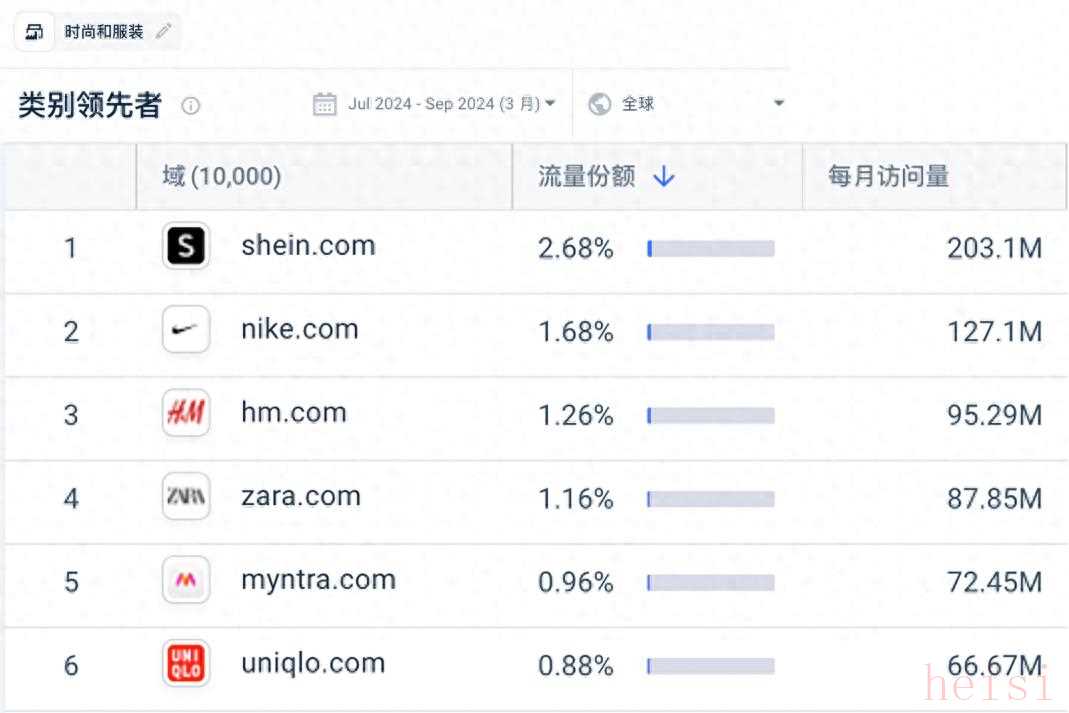Click the Zara logo icon

(186, 497)
